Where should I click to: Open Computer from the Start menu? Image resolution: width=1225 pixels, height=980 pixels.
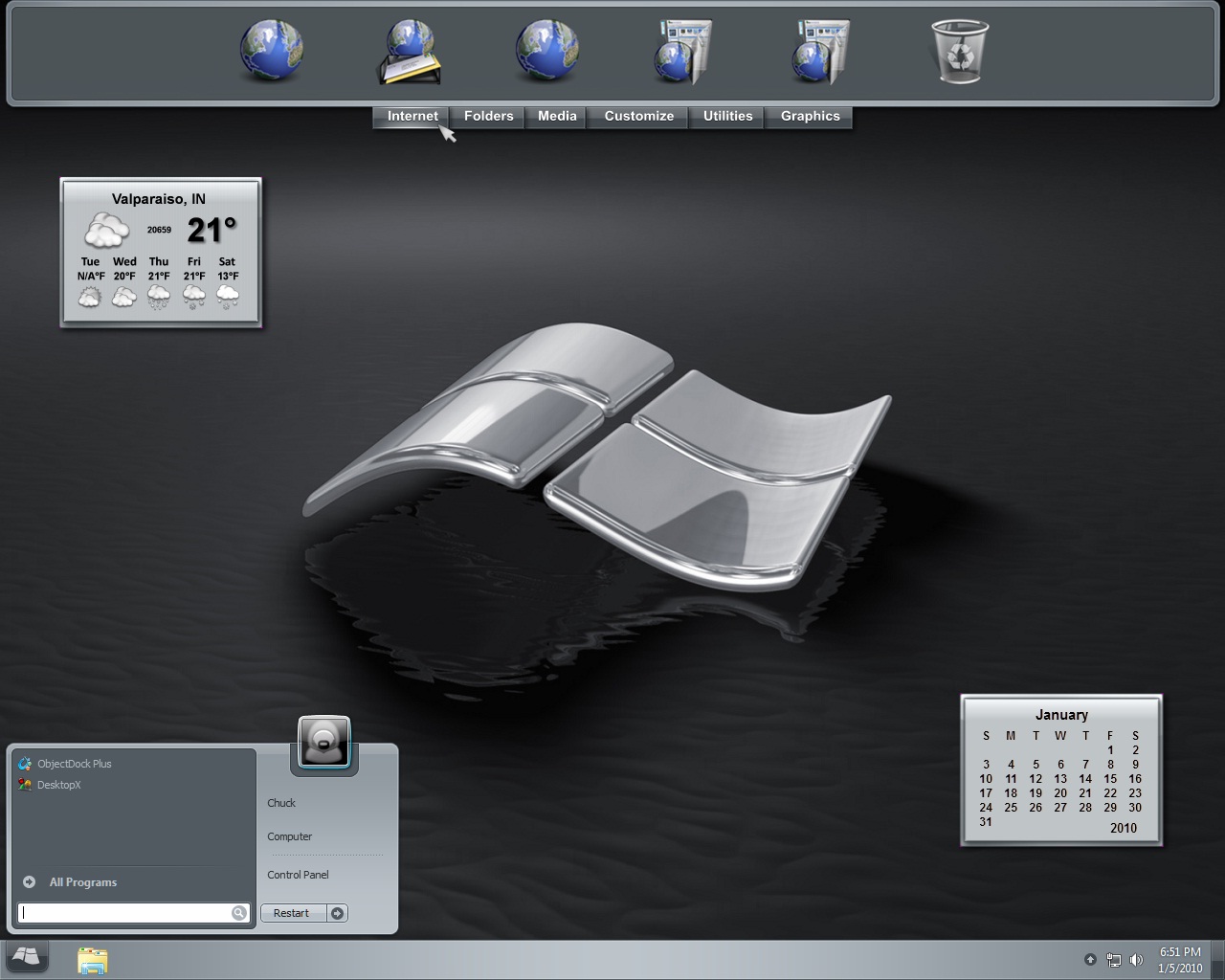point(290,836)
